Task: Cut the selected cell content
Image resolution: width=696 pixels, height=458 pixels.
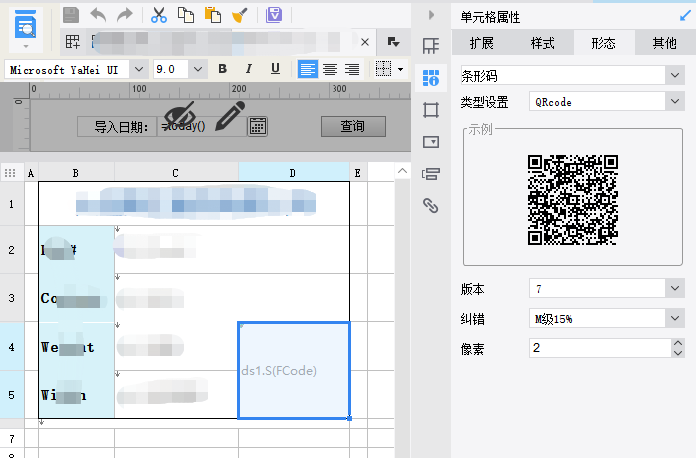Action: point(158,15)
